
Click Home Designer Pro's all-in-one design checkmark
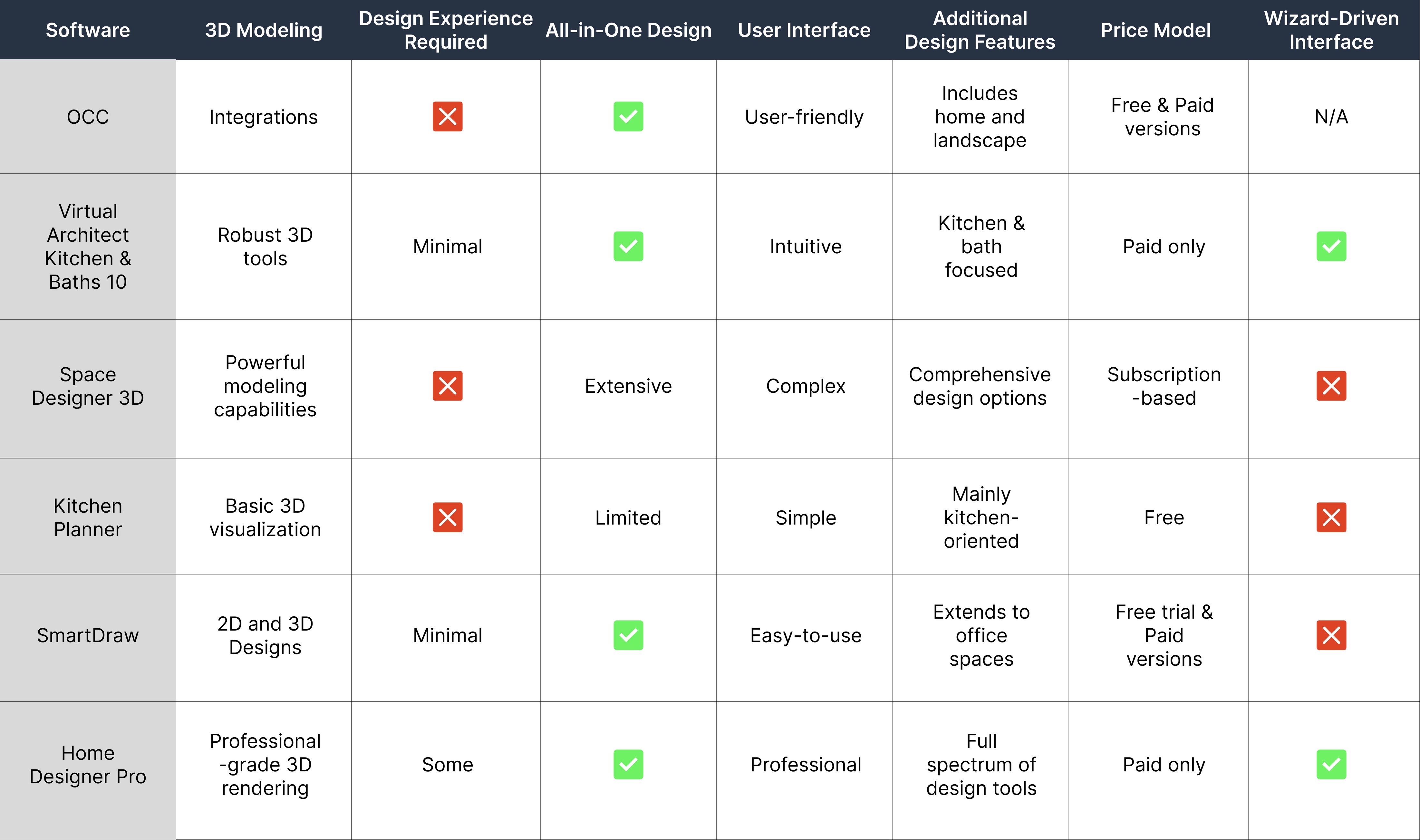pyautogui.click(x=628, y=765)
